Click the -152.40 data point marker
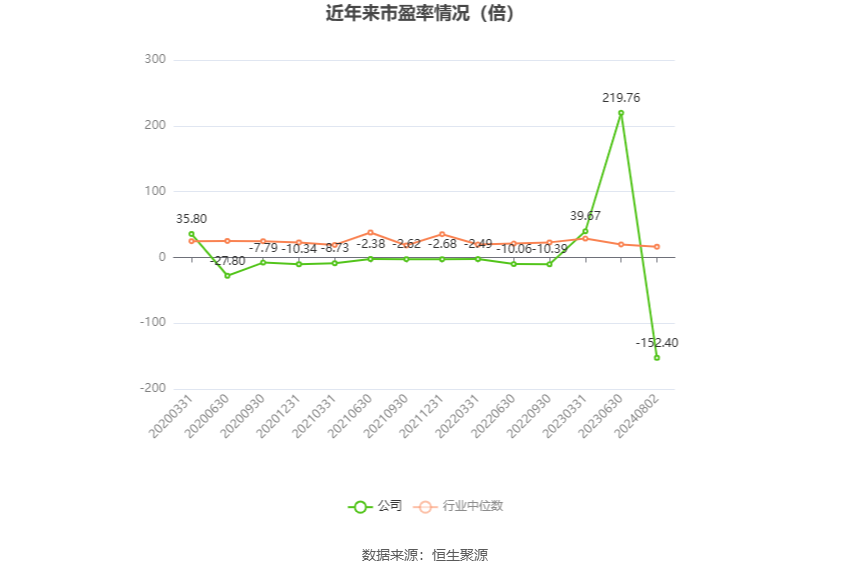This screenshot has width=850, height=575. tap(657, 357)
